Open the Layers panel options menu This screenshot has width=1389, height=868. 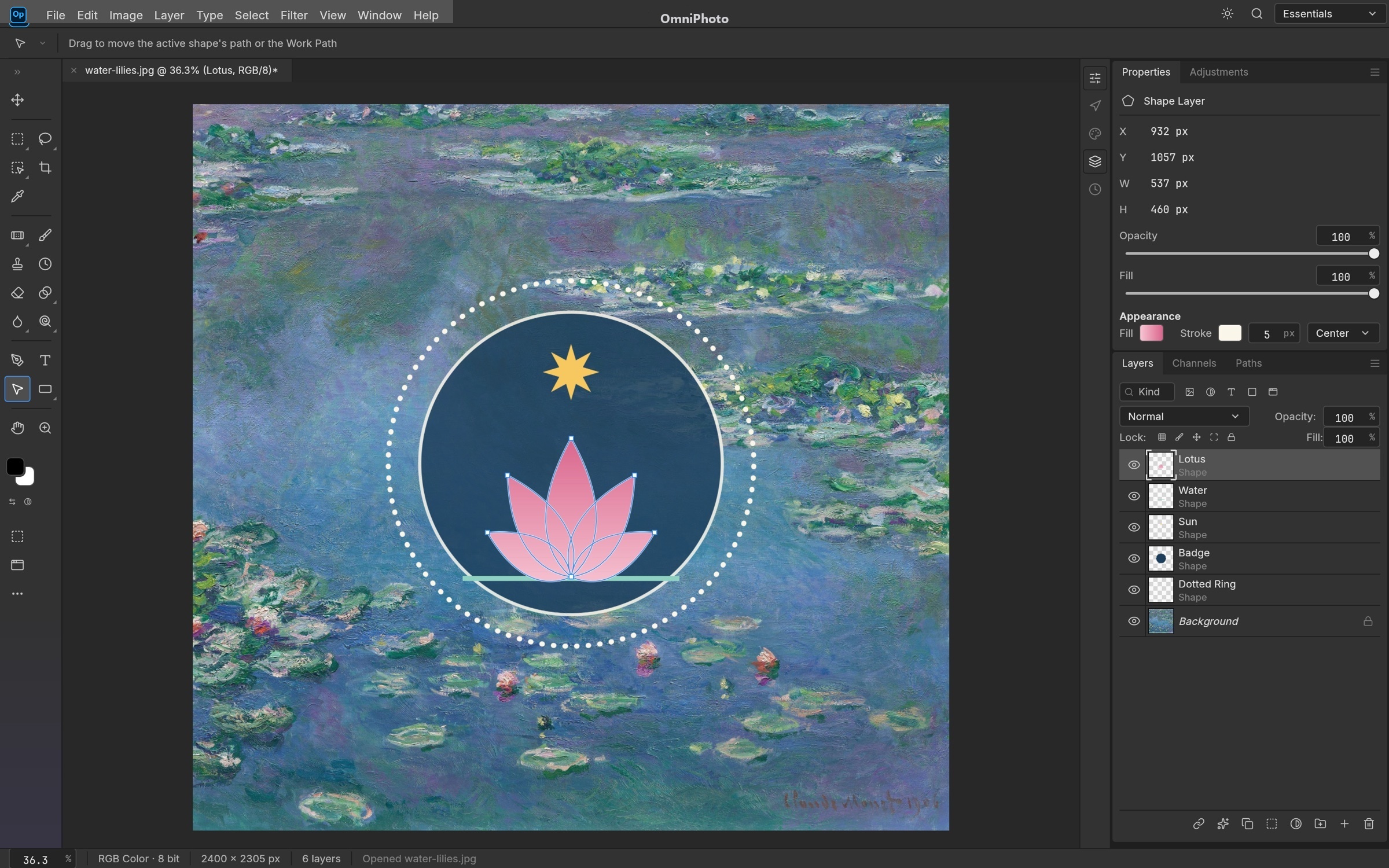1375,363
